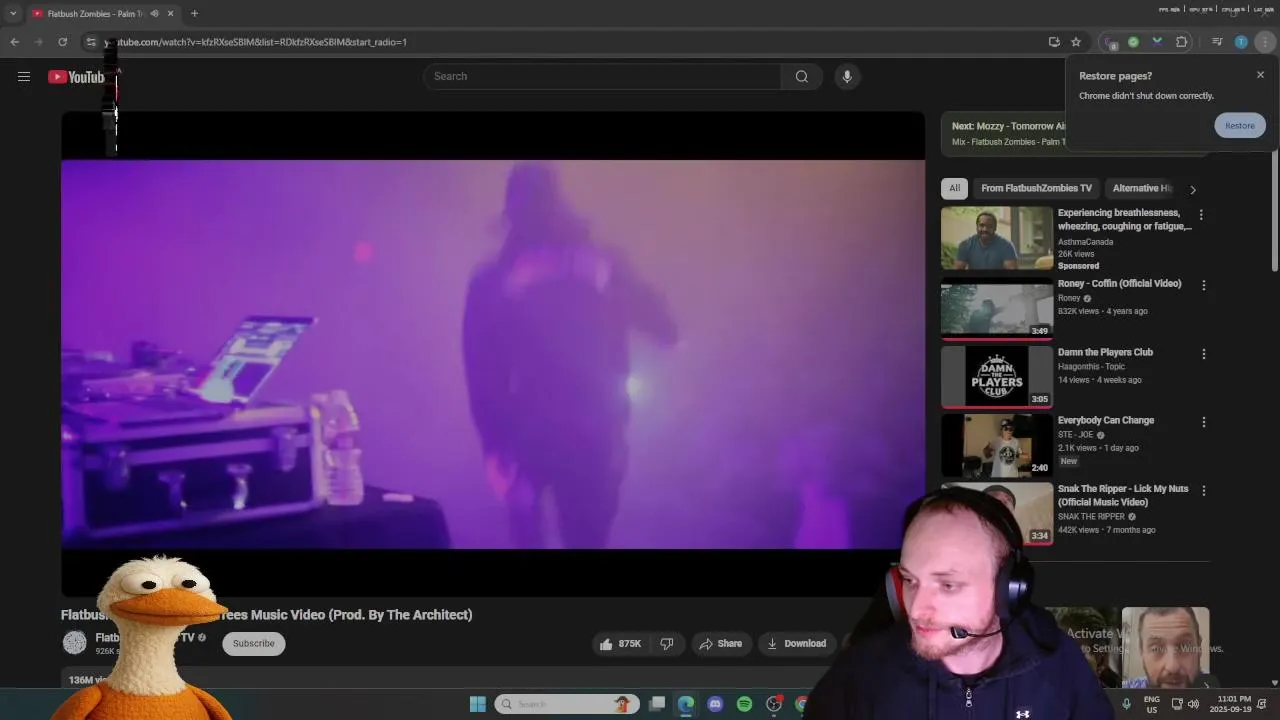The height and width of the screenshot is (720, 1280).
Task: Dismiss the Restore pages popup
Action: [x=1260, y=75]
